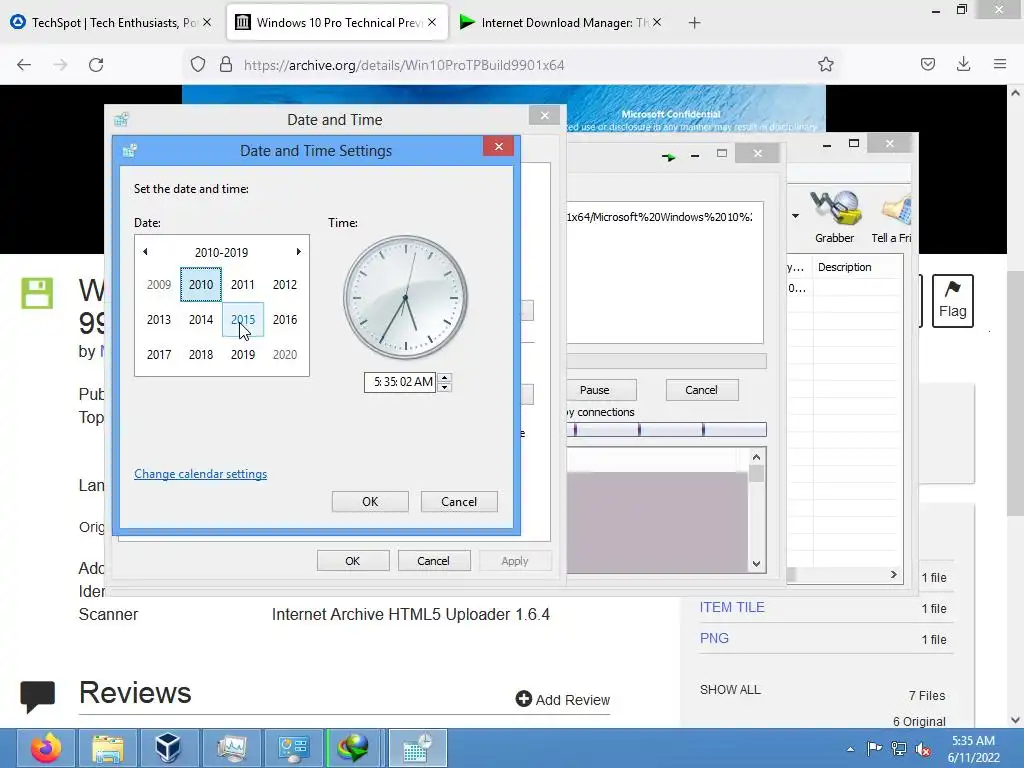Open Internet Download Manager taskbar icon

point(353,748)
